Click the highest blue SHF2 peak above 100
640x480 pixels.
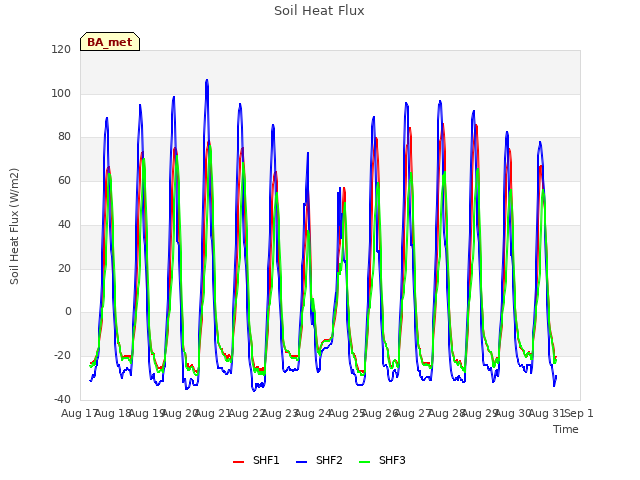(x=207, y=80)
